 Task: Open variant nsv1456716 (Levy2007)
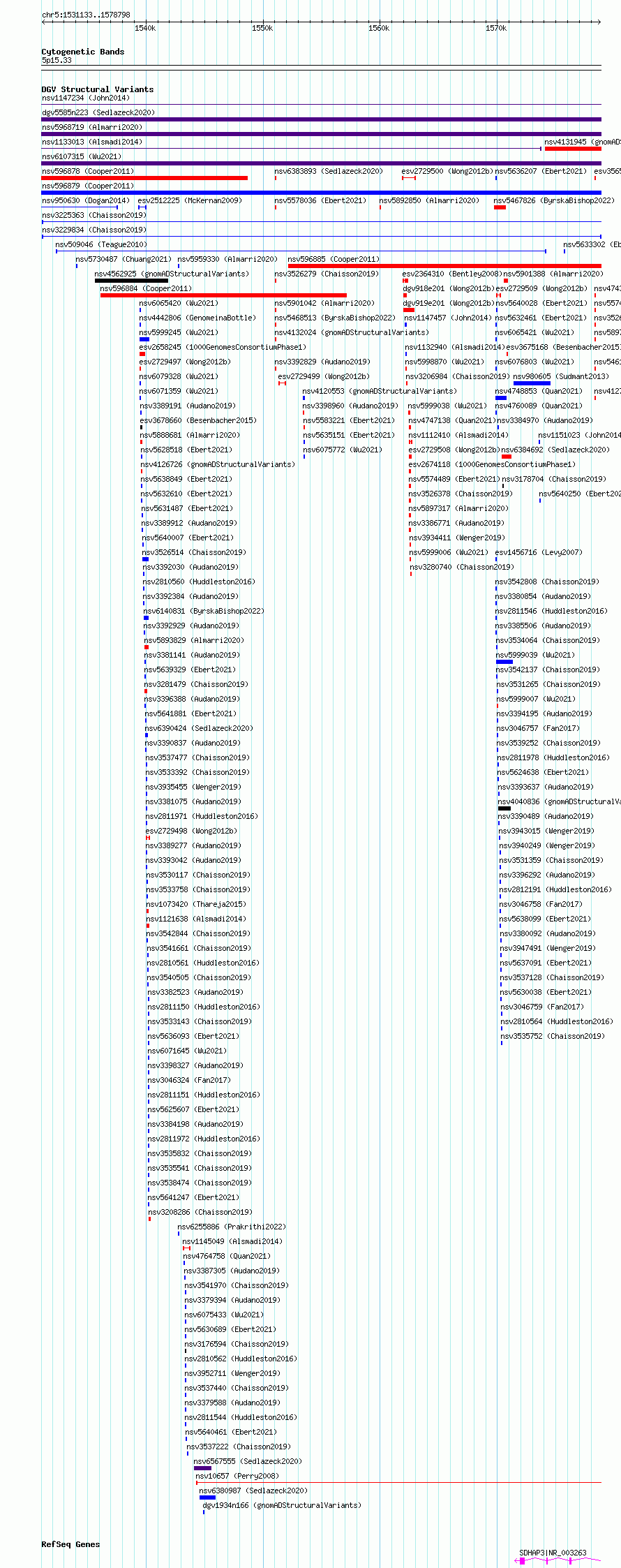click(539, 552)
